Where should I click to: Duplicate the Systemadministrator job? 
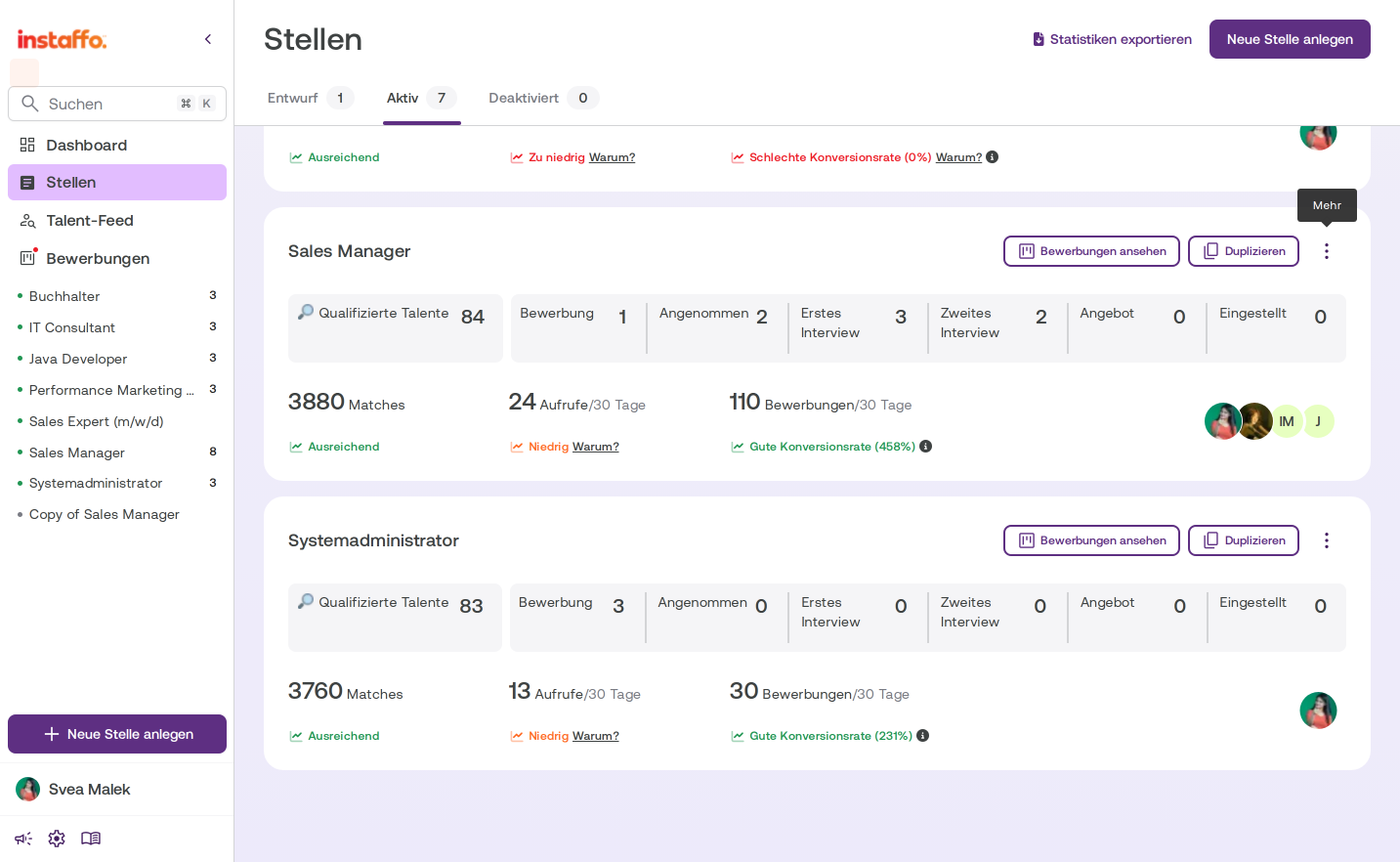1244,540
